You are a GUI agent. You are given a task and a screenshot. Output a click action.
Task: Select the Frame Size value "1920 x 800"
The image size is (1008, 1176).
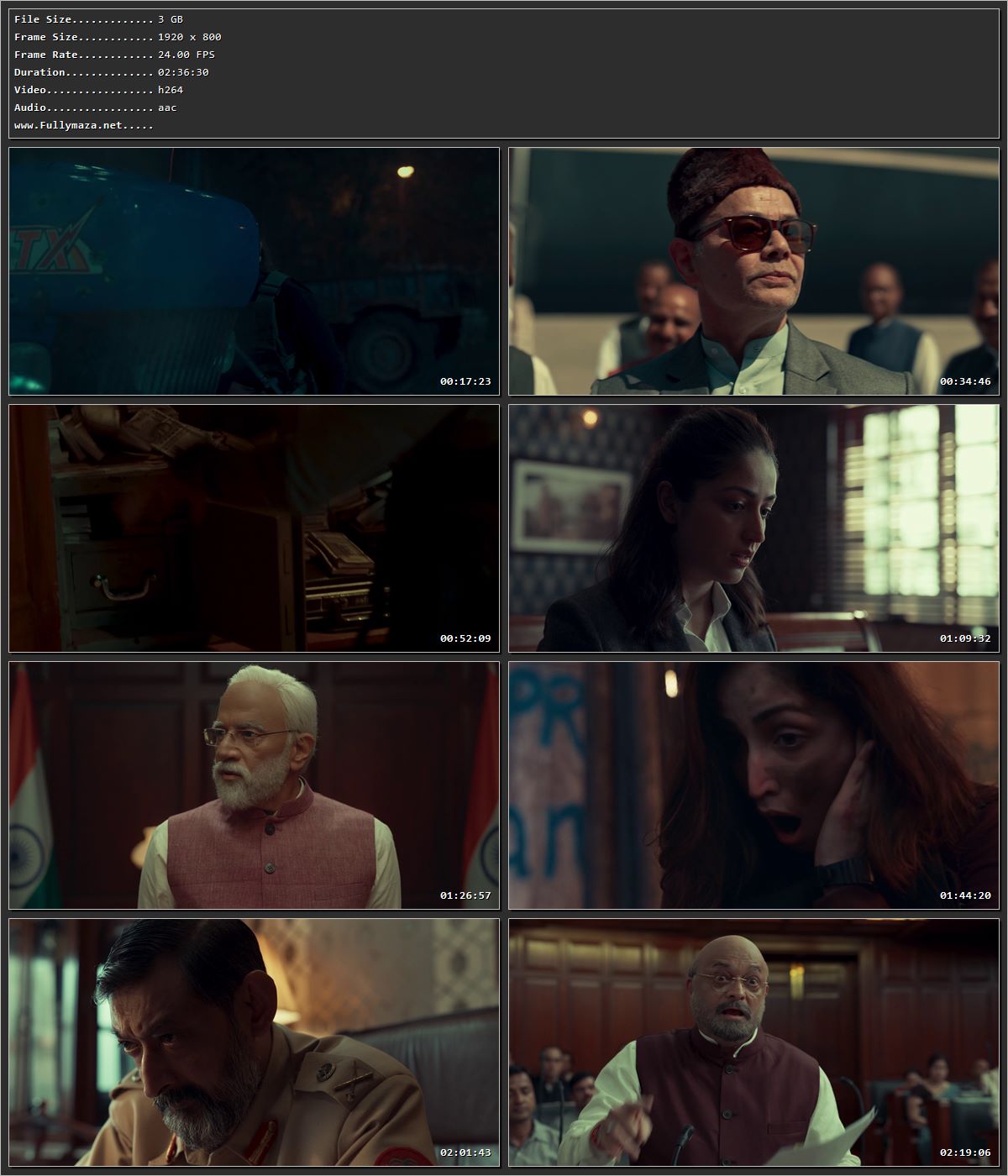(x=190, y=37)
